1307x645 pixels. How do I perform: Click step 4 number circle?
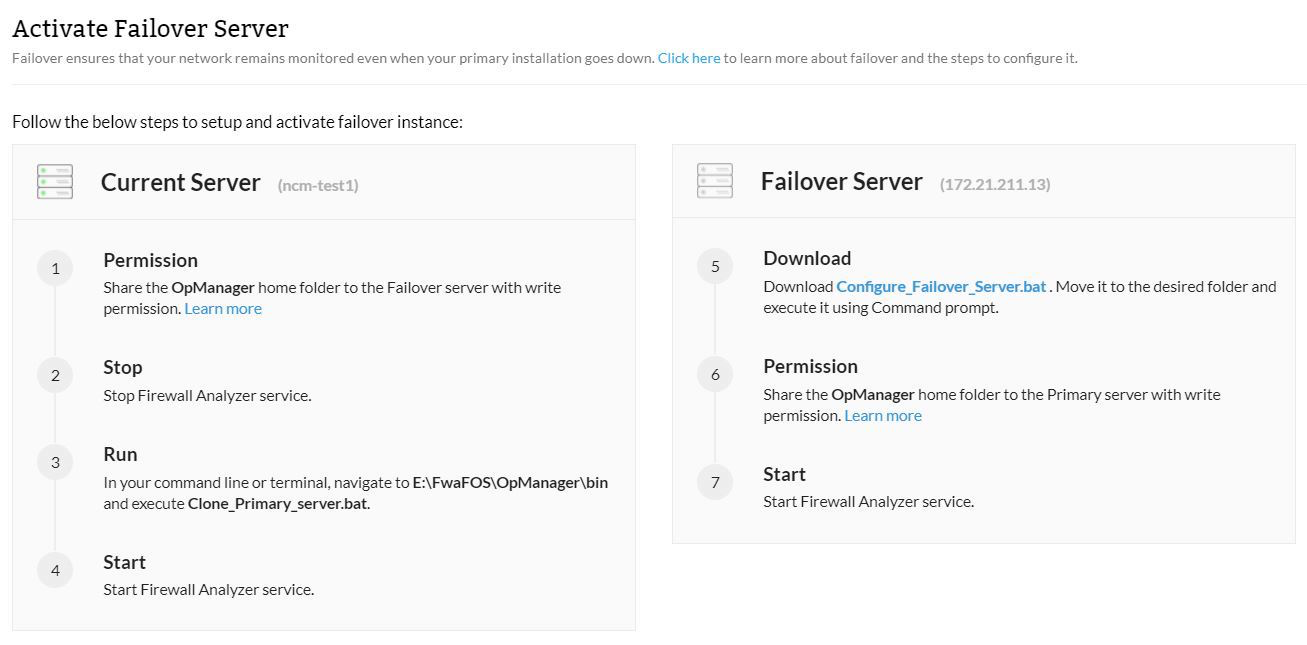tap(55, 570)
